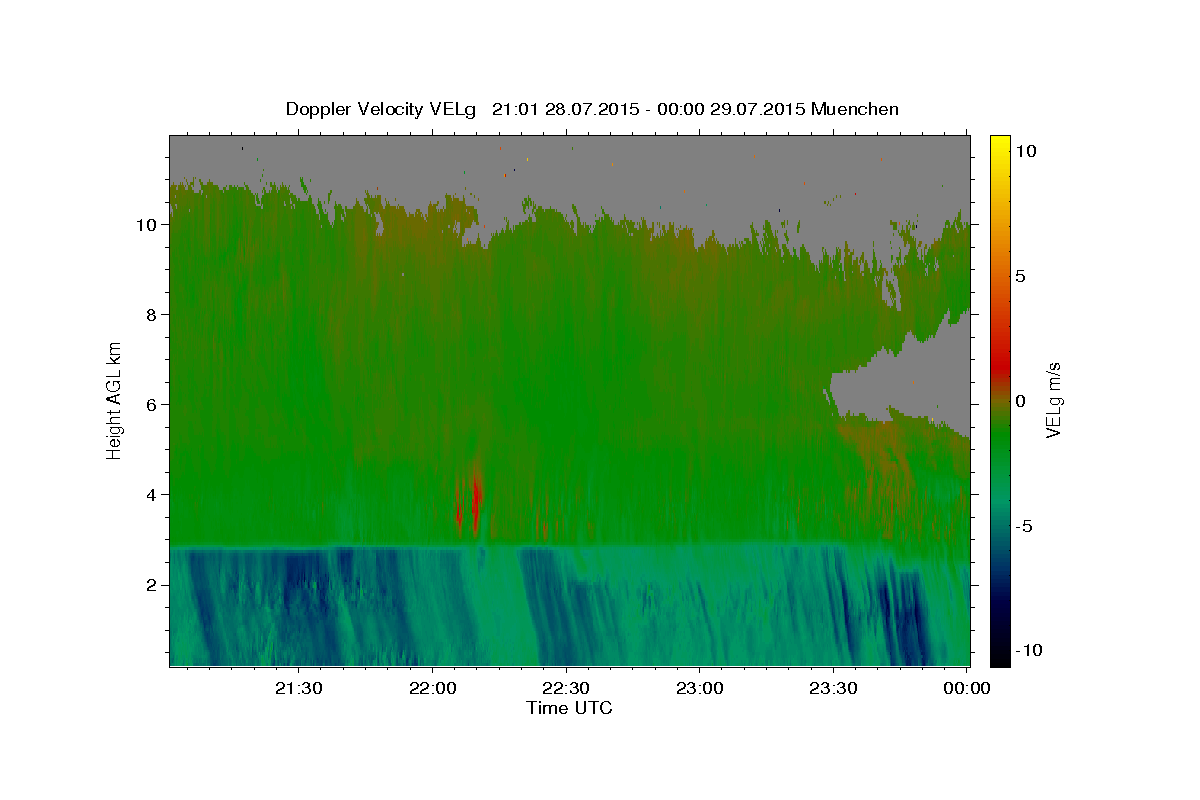Click the colorbar value 5 label

tap(1020, 276)
